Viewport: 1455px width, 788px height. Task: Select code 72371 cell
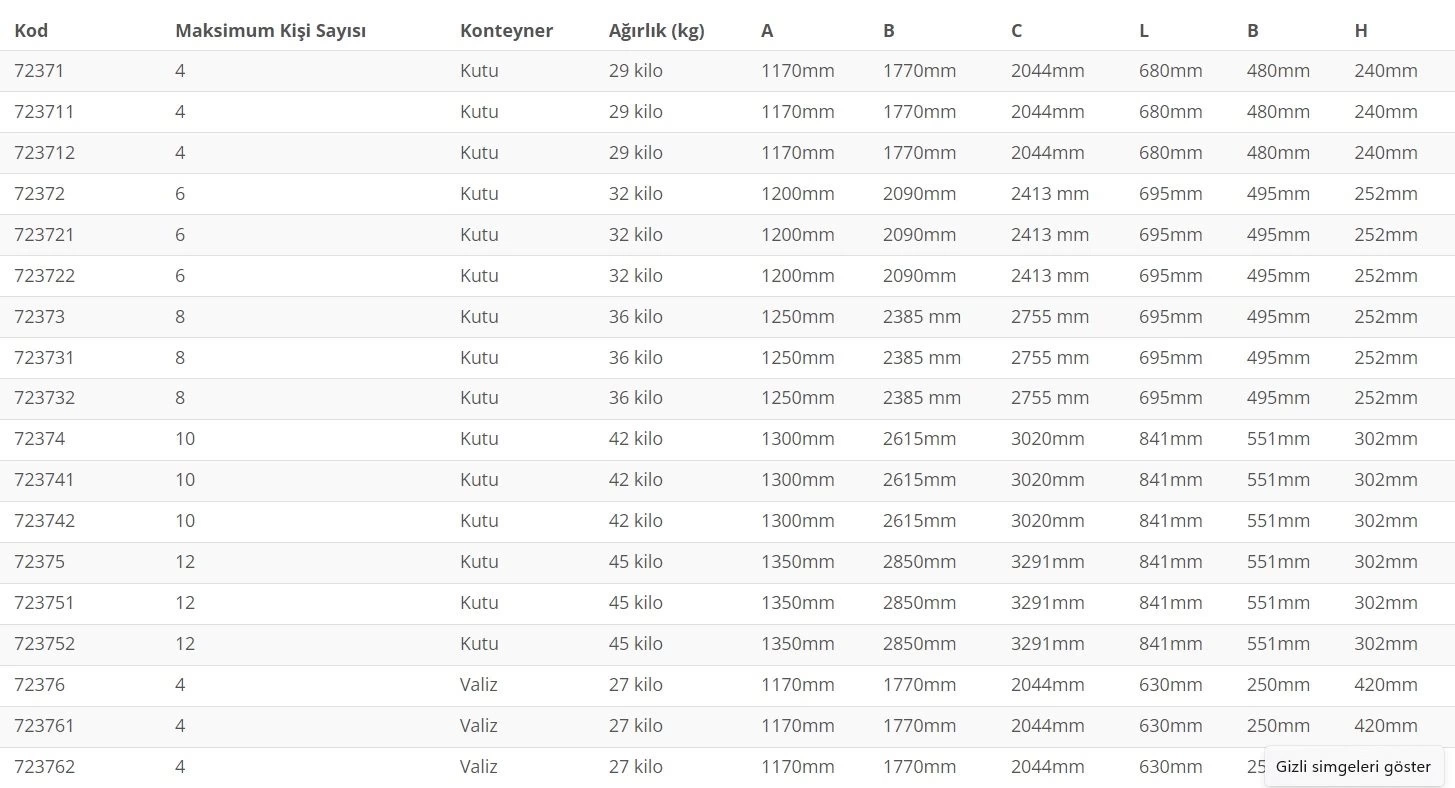click(39, 71)
